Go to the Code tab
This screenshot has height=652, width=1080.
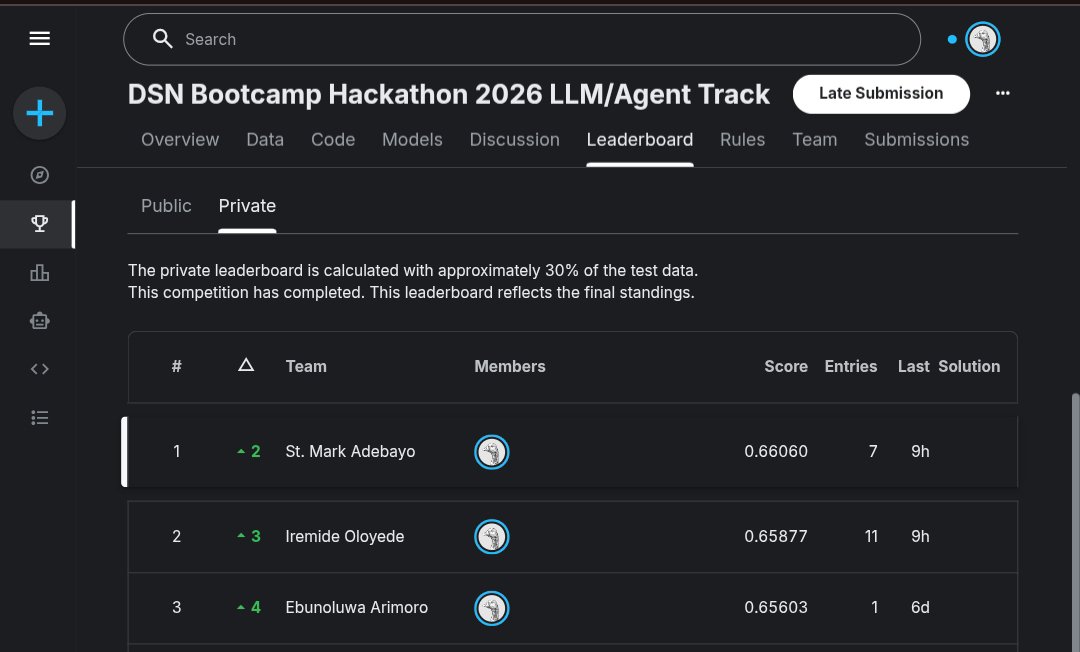pos(333,140)
